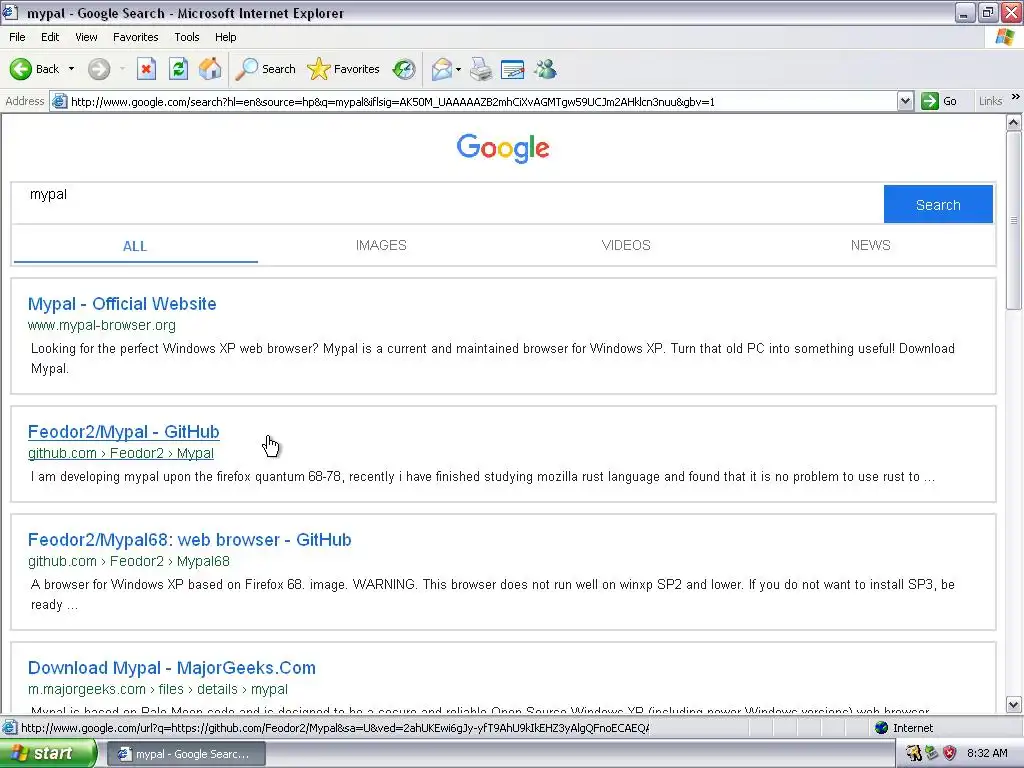Open the Favorites star button
This screenshot has height=768, width=1024.
tap(343, 69)
